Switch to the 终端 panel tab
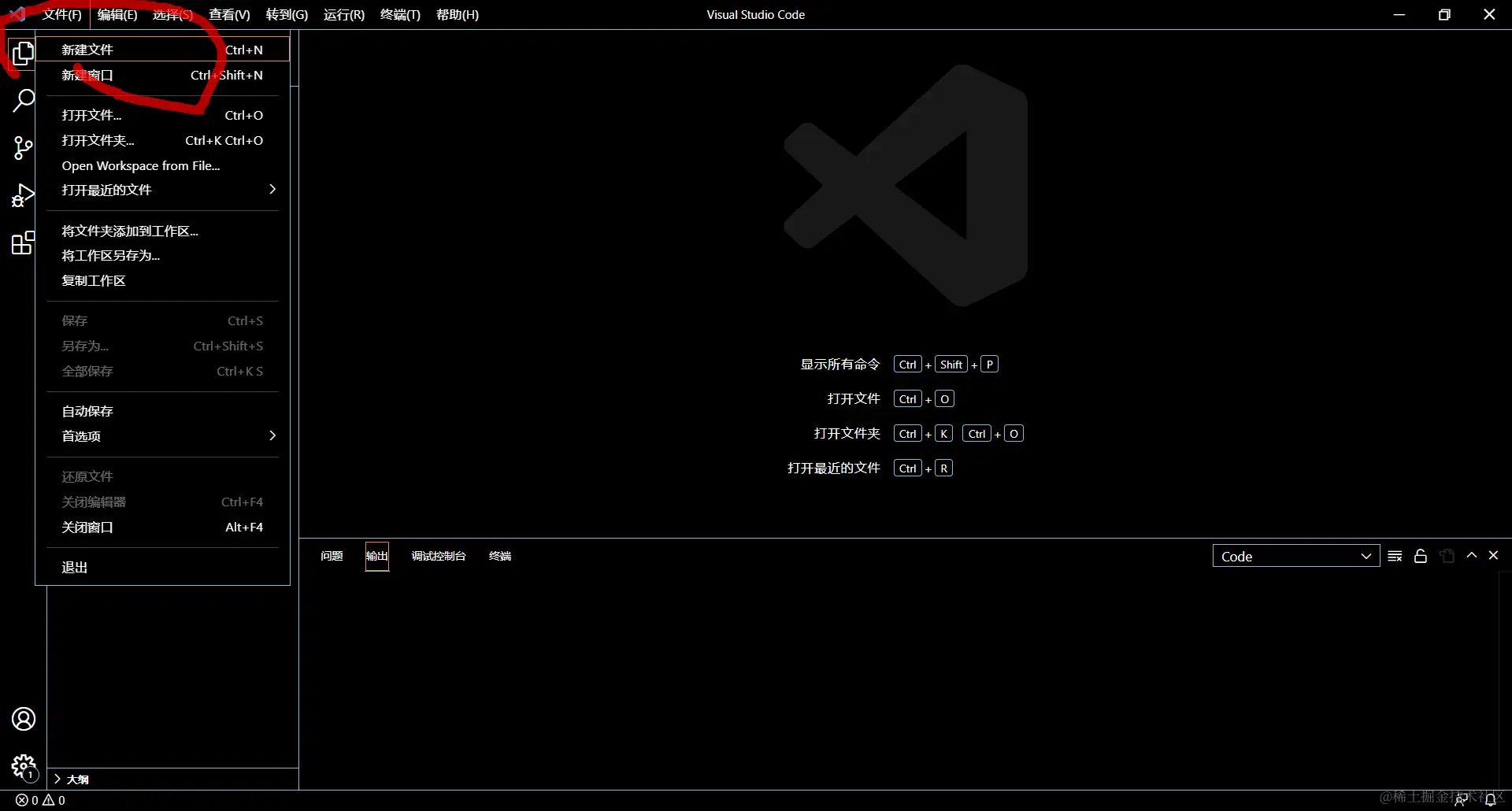This screenshot has height=811, width=1512. point(500,556)
